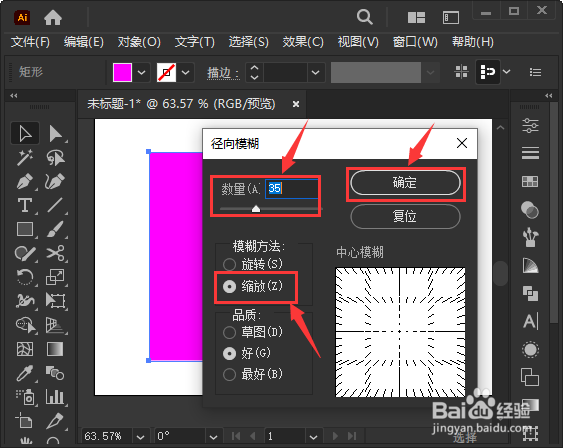Click the magenta fill color swatch
This screenshot has width=563, height=448.
click(122, 73)
